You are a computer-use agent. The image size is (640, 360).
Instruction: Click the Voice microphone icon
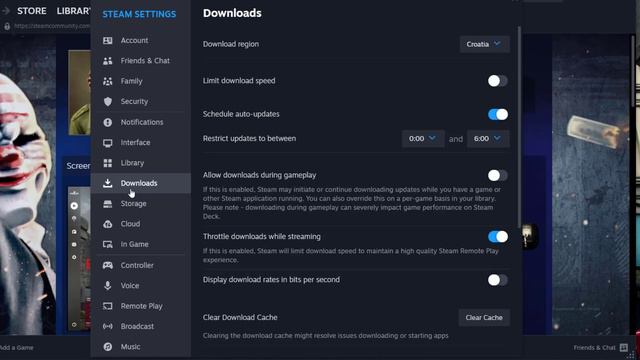point(108,286)
